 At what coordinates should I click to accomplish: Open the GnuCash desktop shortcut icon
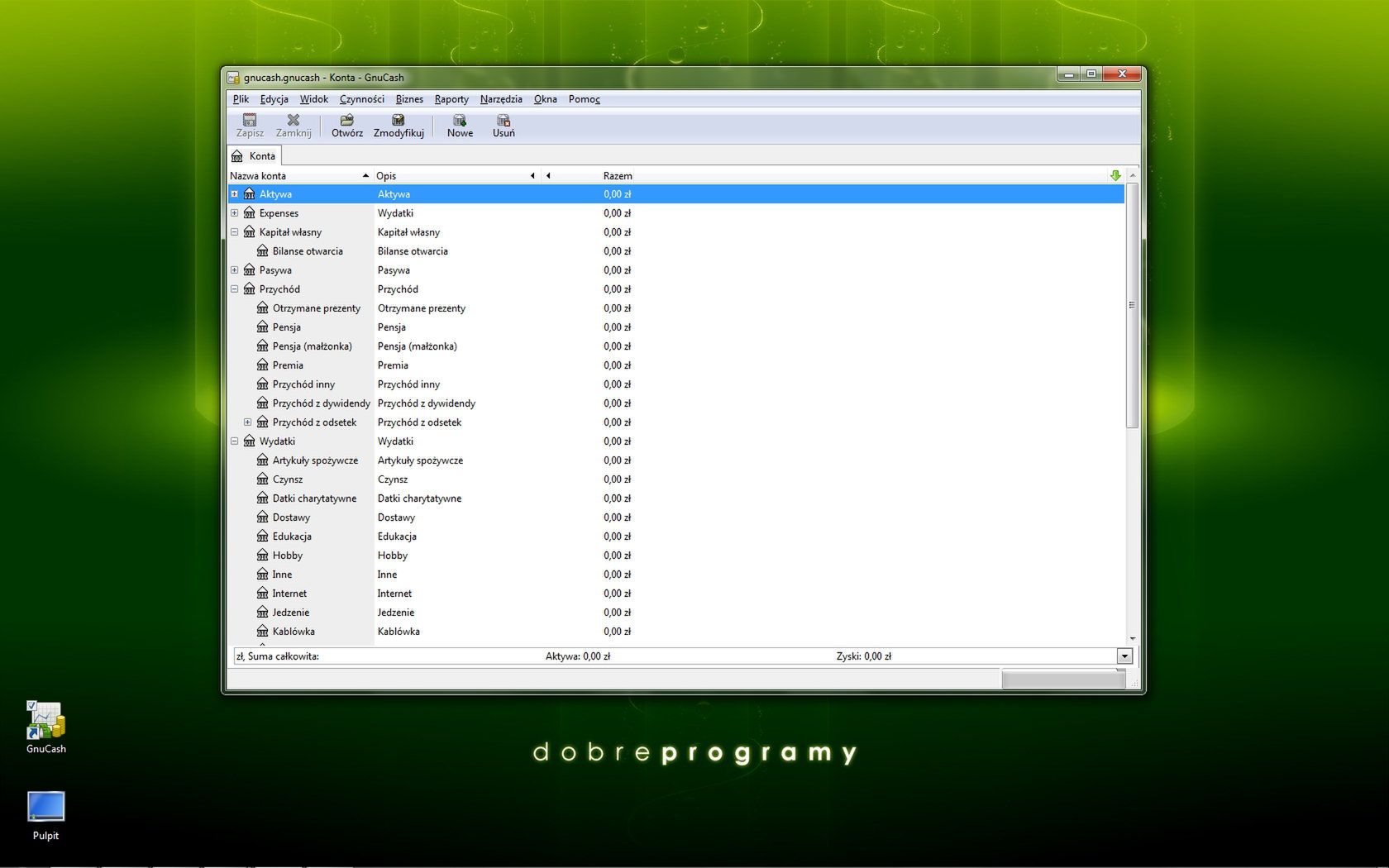(x=45, y=720)
